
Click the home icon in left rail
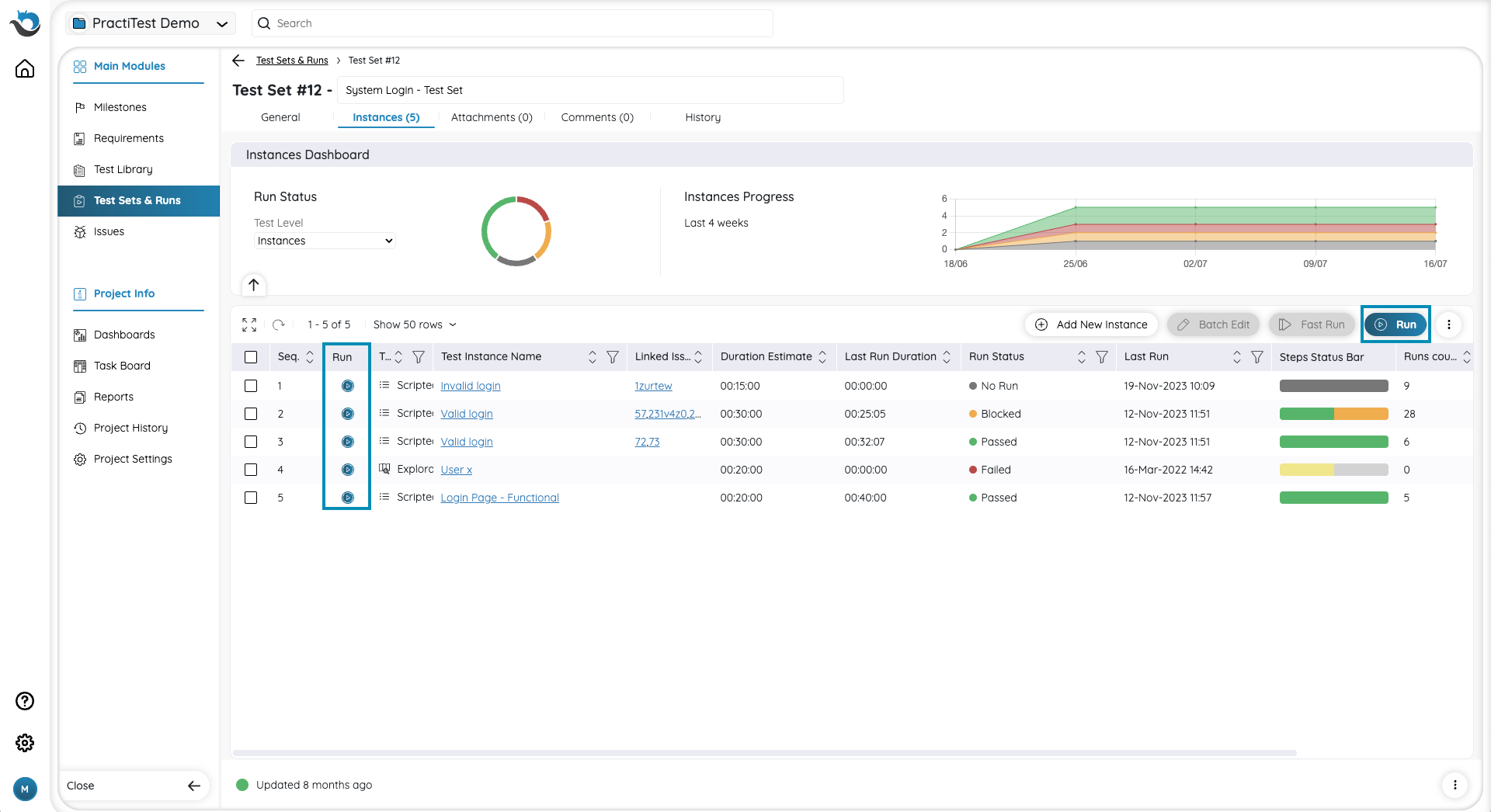(25, 69)
